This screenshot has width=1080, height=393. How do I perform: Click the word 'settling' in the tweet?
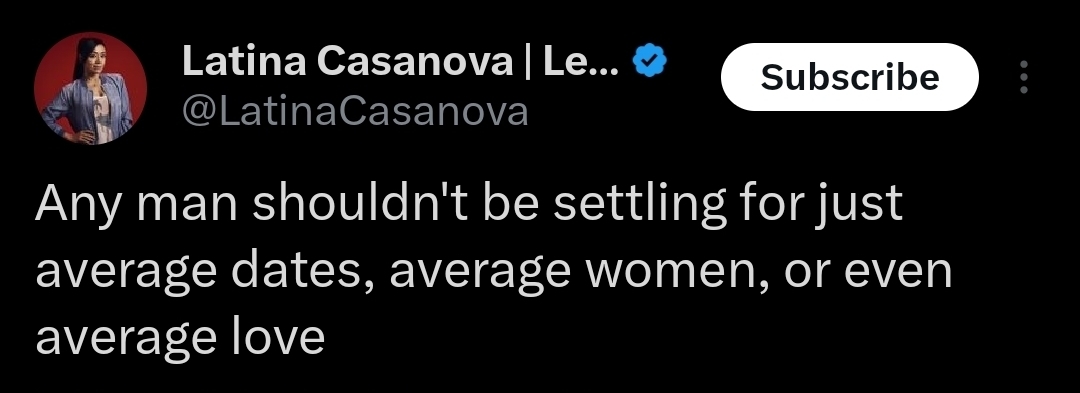[640, 205]
